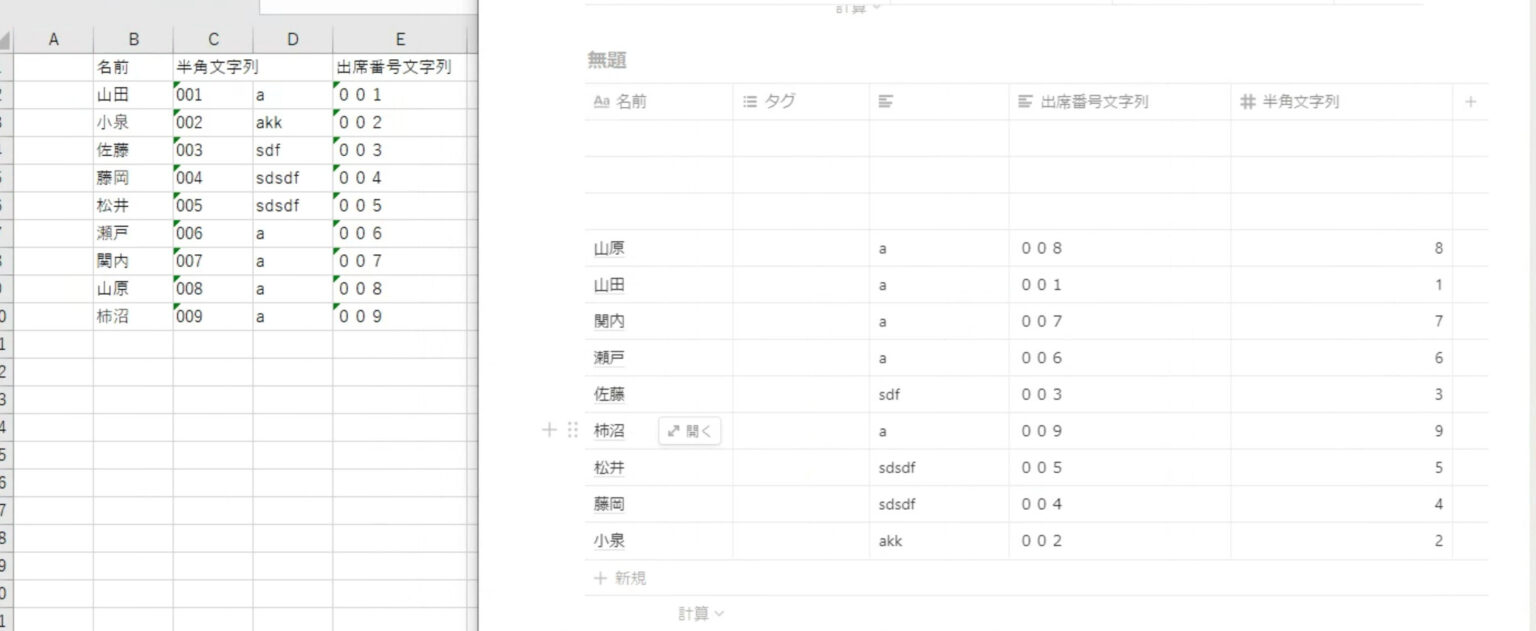
Task: Click the unnamed text column header icon
Action: [885, 102]
